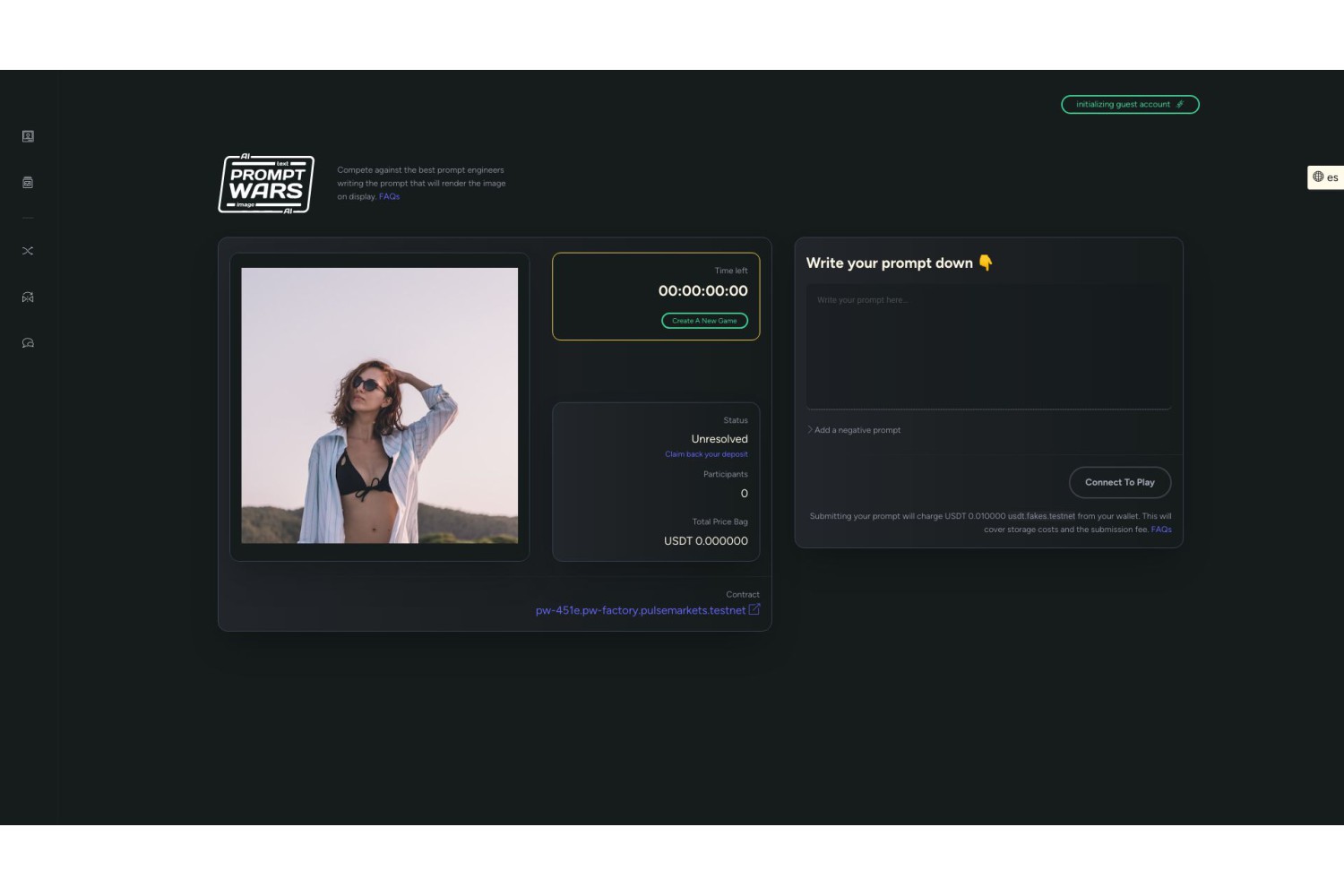Open the image gallery sidebar icon
Image resolution: width=1344 pixels, height=896 pixels.
(x=28, y=182)
